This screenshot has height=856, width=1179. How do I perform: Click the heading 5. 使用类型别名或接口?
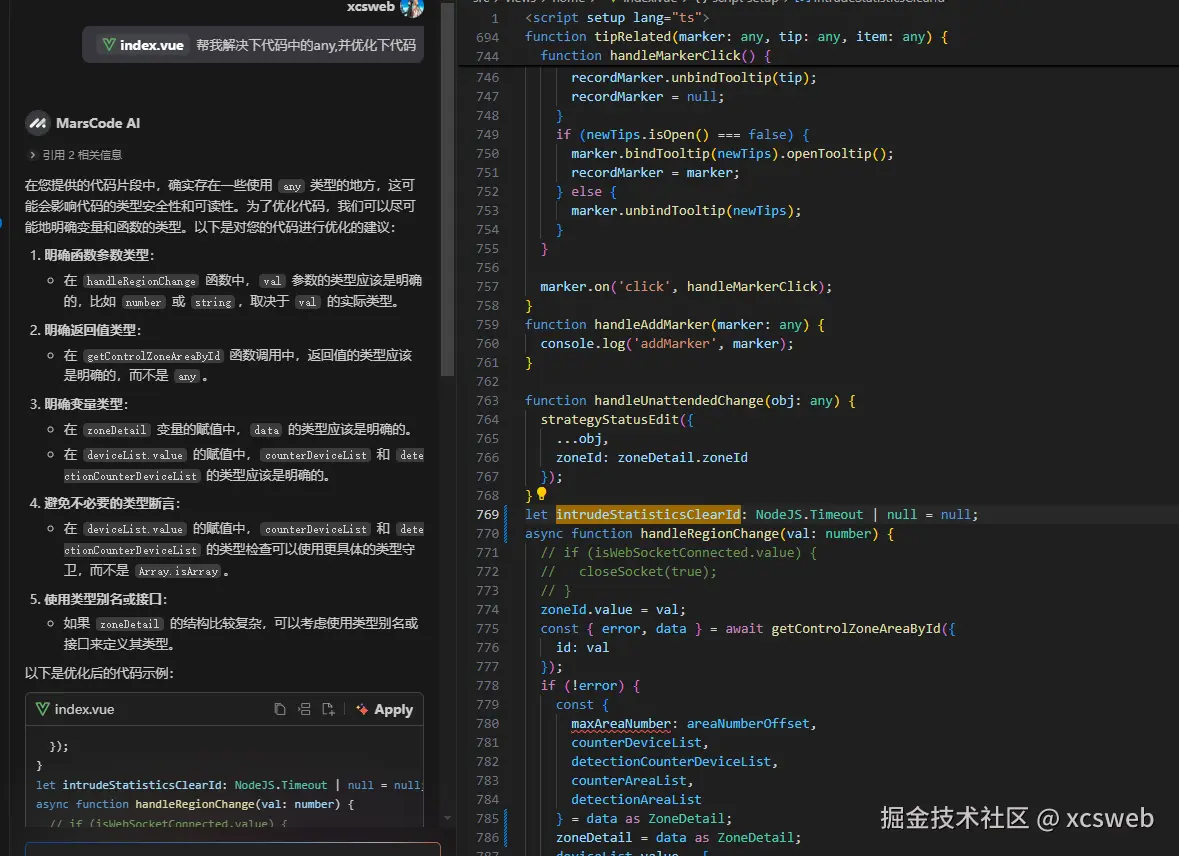click(99, 600)
